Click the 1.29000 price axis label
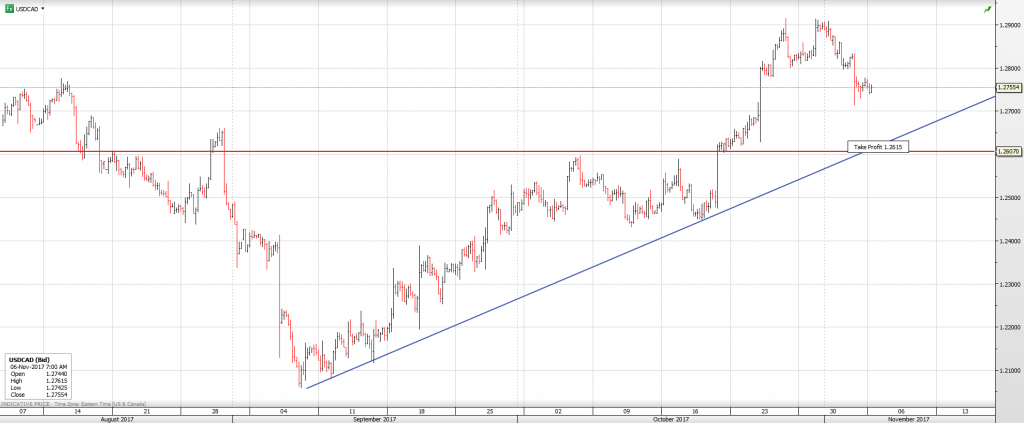1024x423 pixels. pos(1008,25)
